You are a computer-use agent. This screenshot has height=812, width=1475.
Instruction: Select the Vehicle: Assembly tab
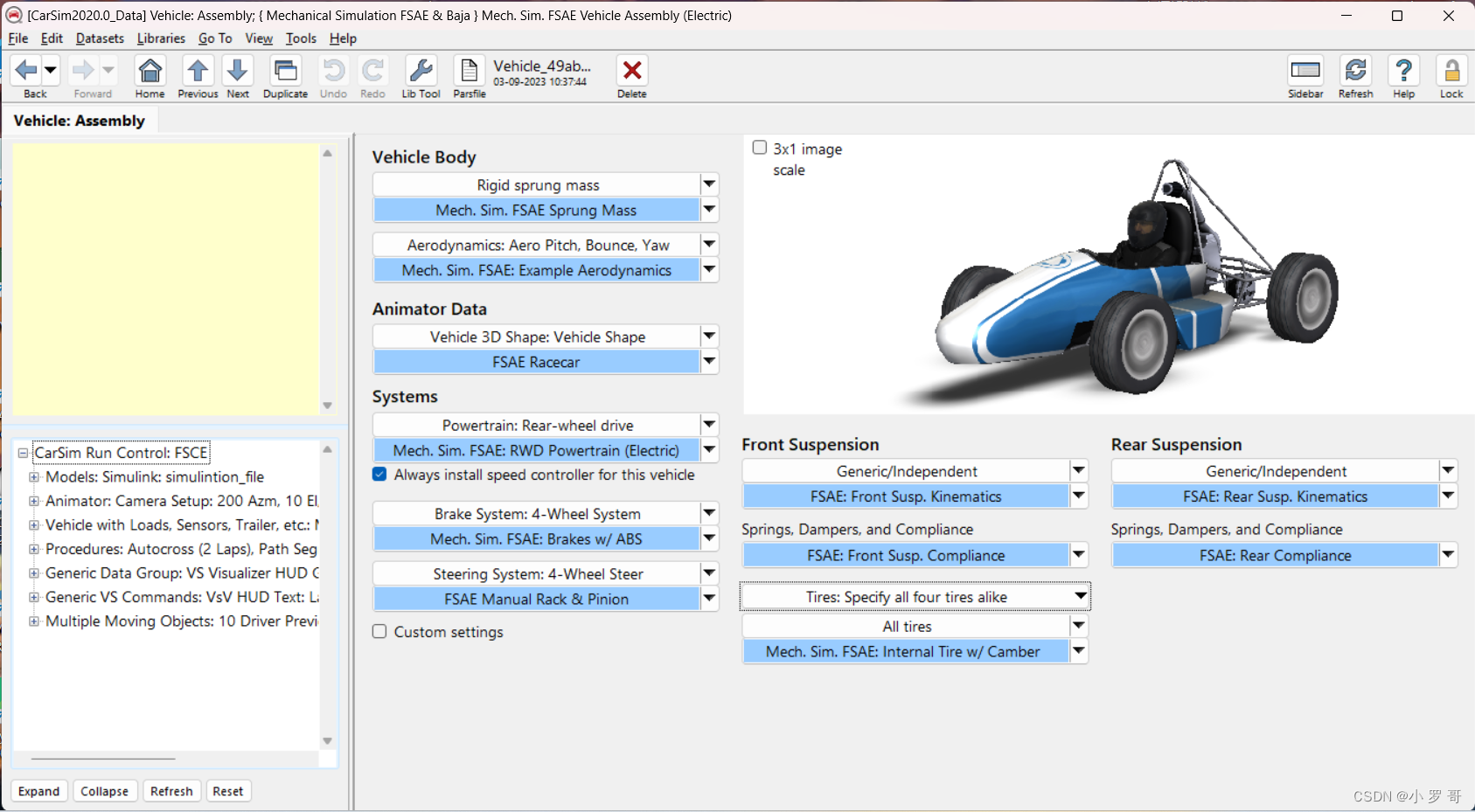80,121
